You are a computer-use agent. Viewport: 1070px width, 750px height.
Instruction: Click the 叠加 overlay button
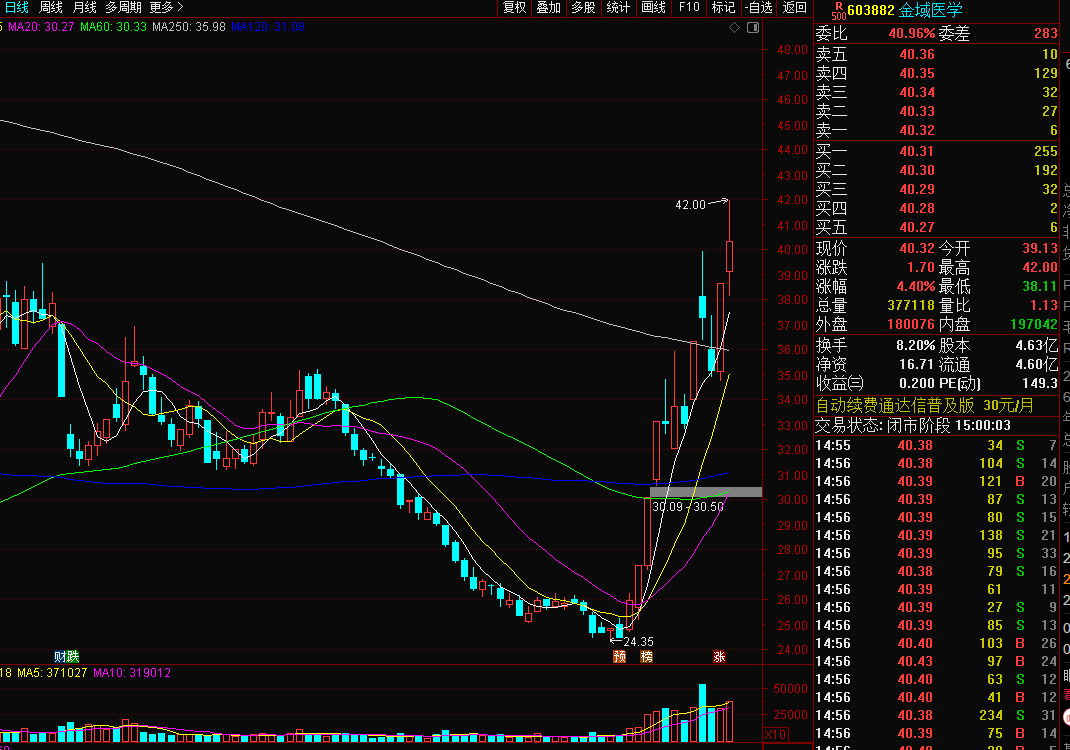549,8
